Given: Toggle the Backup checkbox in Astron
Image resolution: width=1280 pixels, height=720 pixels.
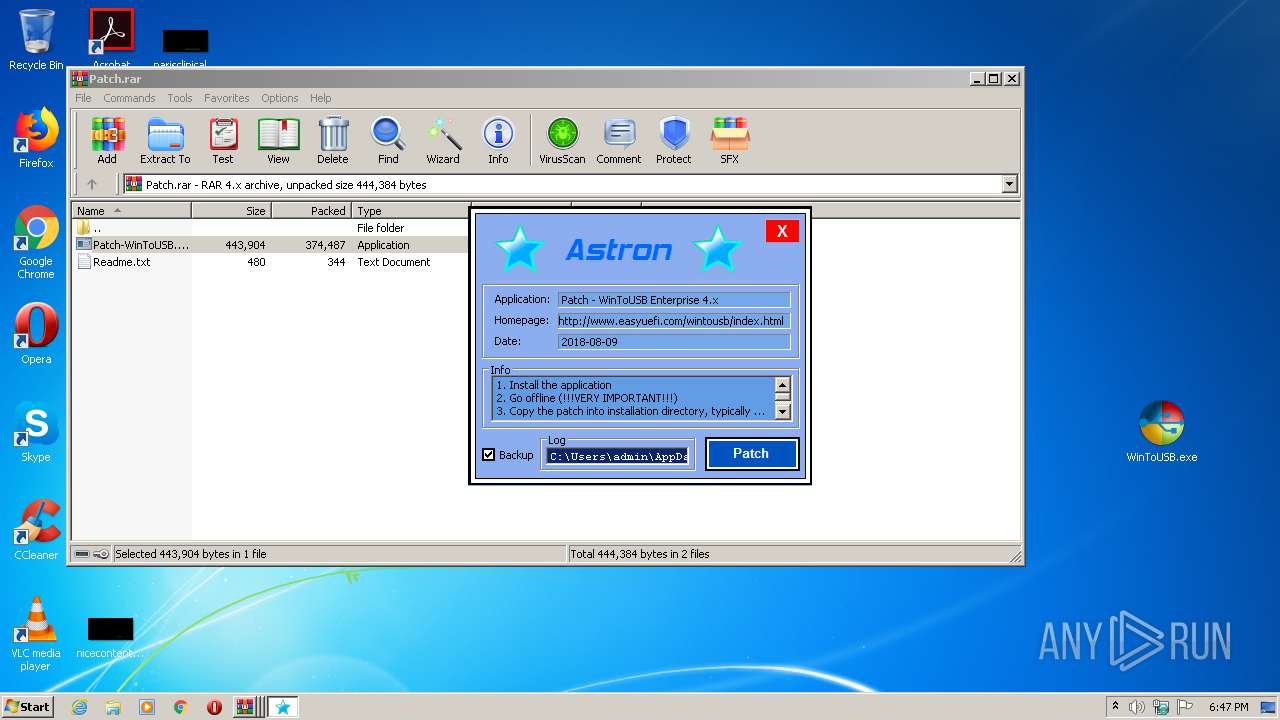Looking at the screenshot, I should [489, 455].
